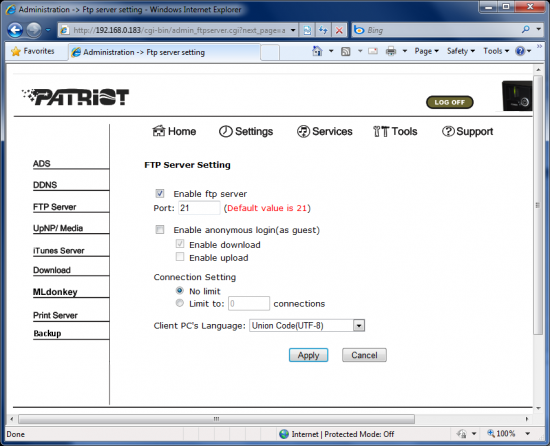Image resolution: width=550 pixels, height=446 pixels.
Task: Click the vertical scrollbar down arrow
Action: click(x=538, y=408)
